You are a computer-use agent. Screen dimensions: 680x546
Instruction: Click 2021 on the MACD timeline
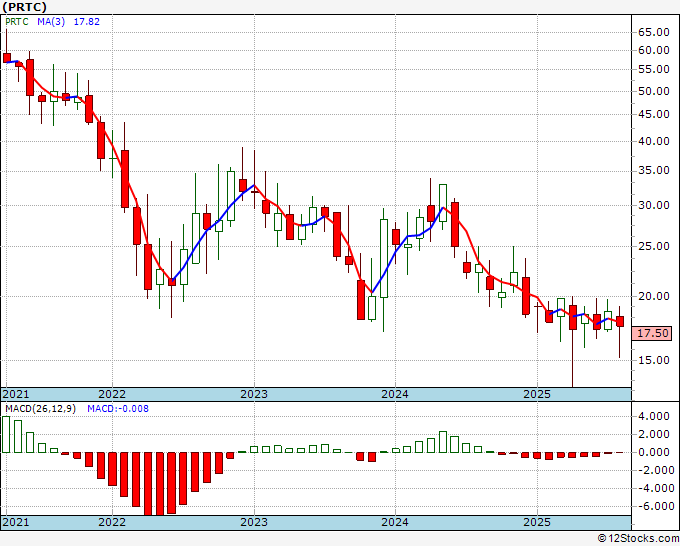click(x=16, y=522)
